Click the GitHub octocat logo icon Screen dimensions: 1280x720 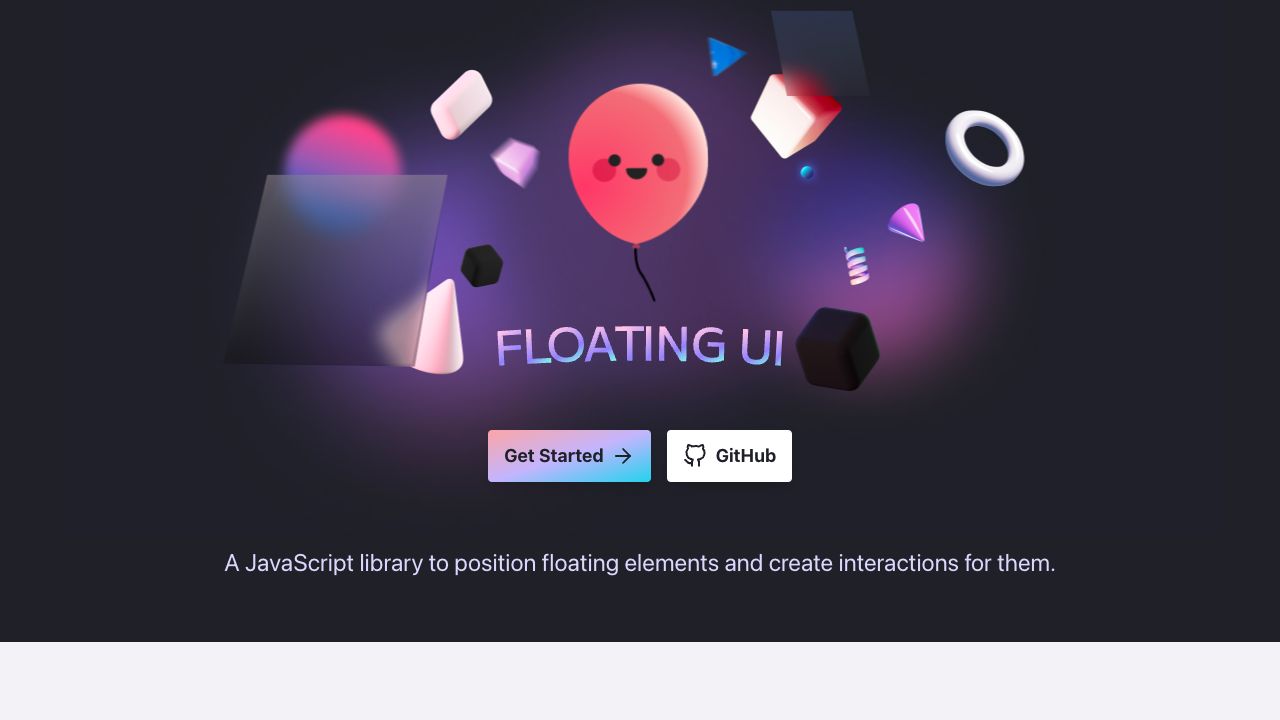(x=695, y=456)
